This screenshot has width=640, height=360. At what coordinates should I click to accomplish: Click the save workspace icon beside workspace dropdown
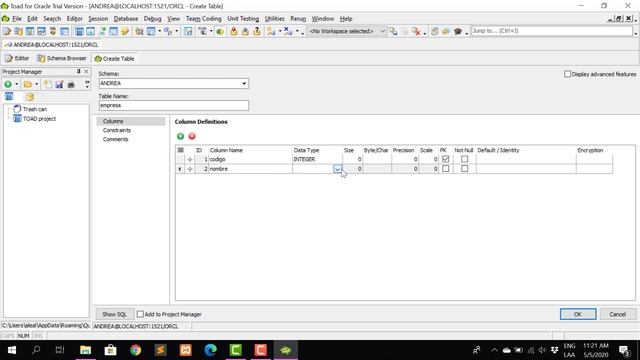tap(393, 31)
